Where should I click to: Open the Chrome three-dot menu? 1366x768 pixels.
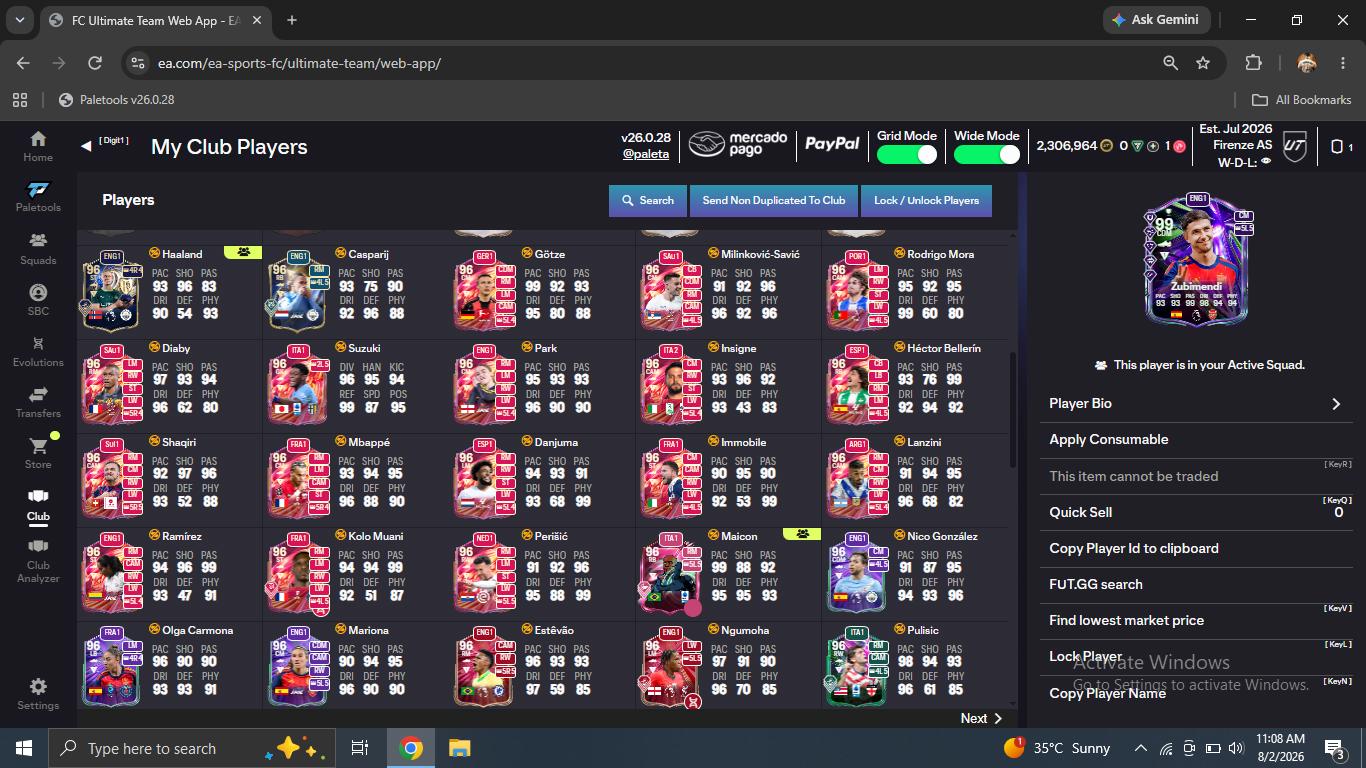tap(1343, 63)
